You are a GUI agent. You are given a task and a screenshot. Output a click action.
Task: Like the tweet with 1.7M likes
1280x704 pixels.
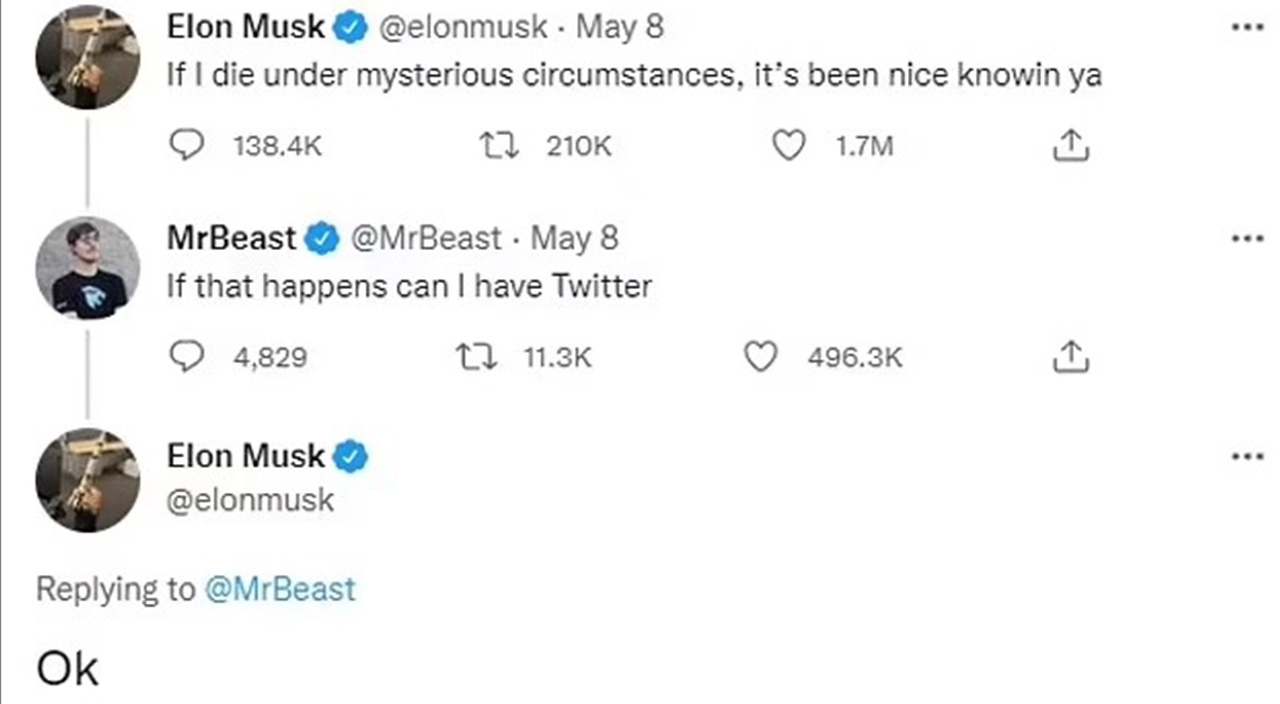[790, 147]
